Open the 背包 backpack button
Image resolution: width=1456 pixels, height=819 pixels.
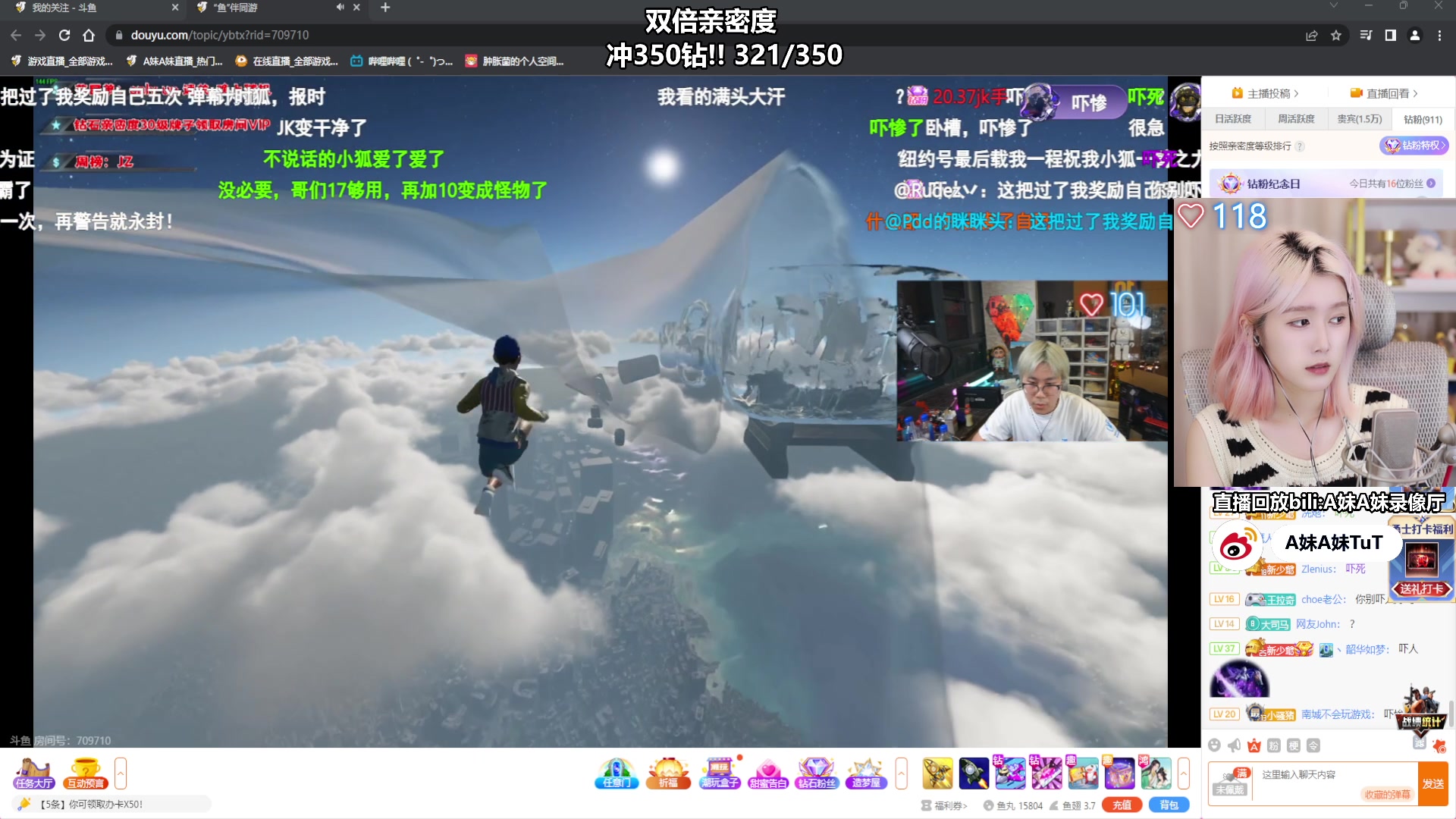tap(1169, 805)
